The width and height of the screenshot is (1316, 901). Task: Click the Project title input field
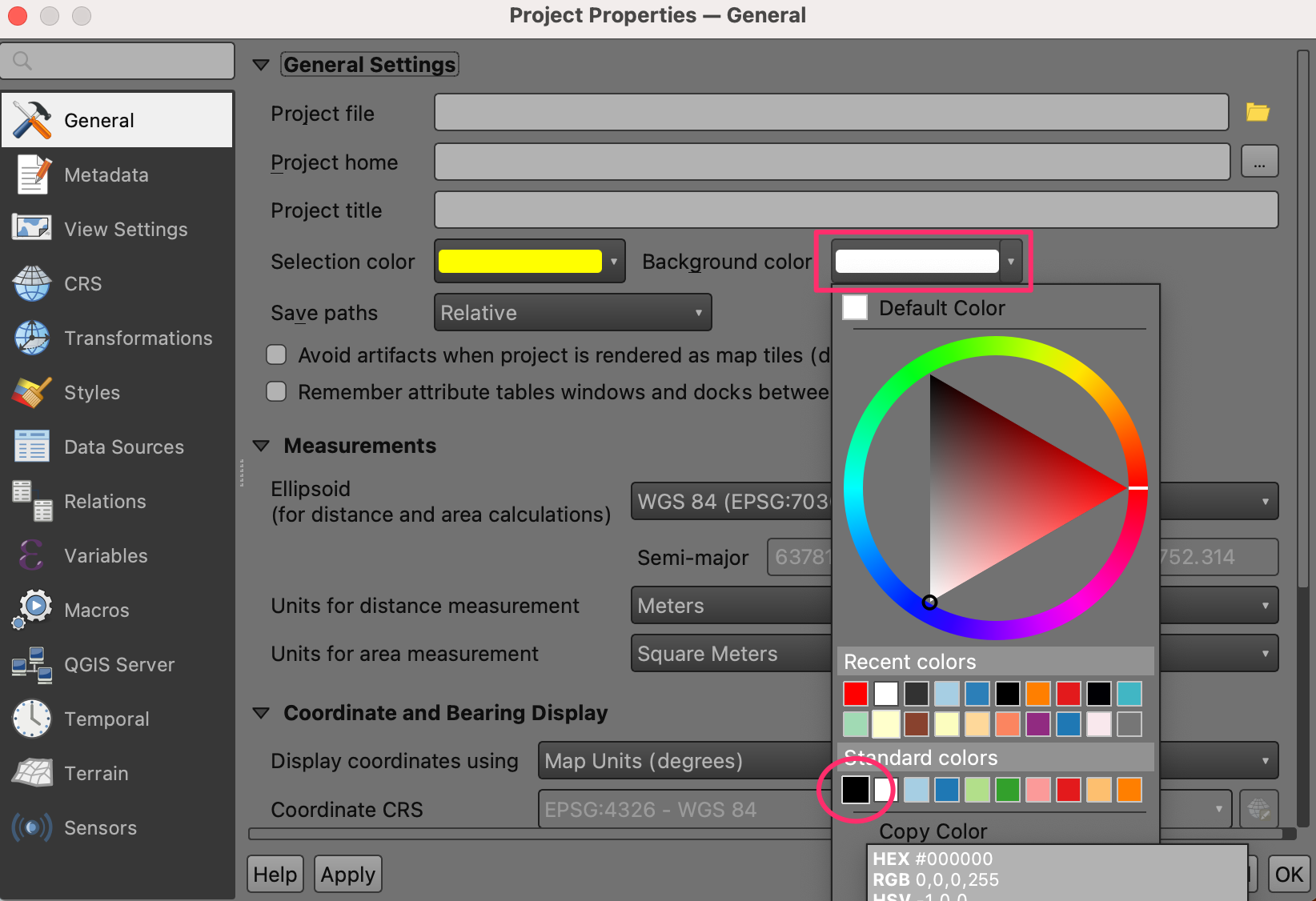pos(856,210)
